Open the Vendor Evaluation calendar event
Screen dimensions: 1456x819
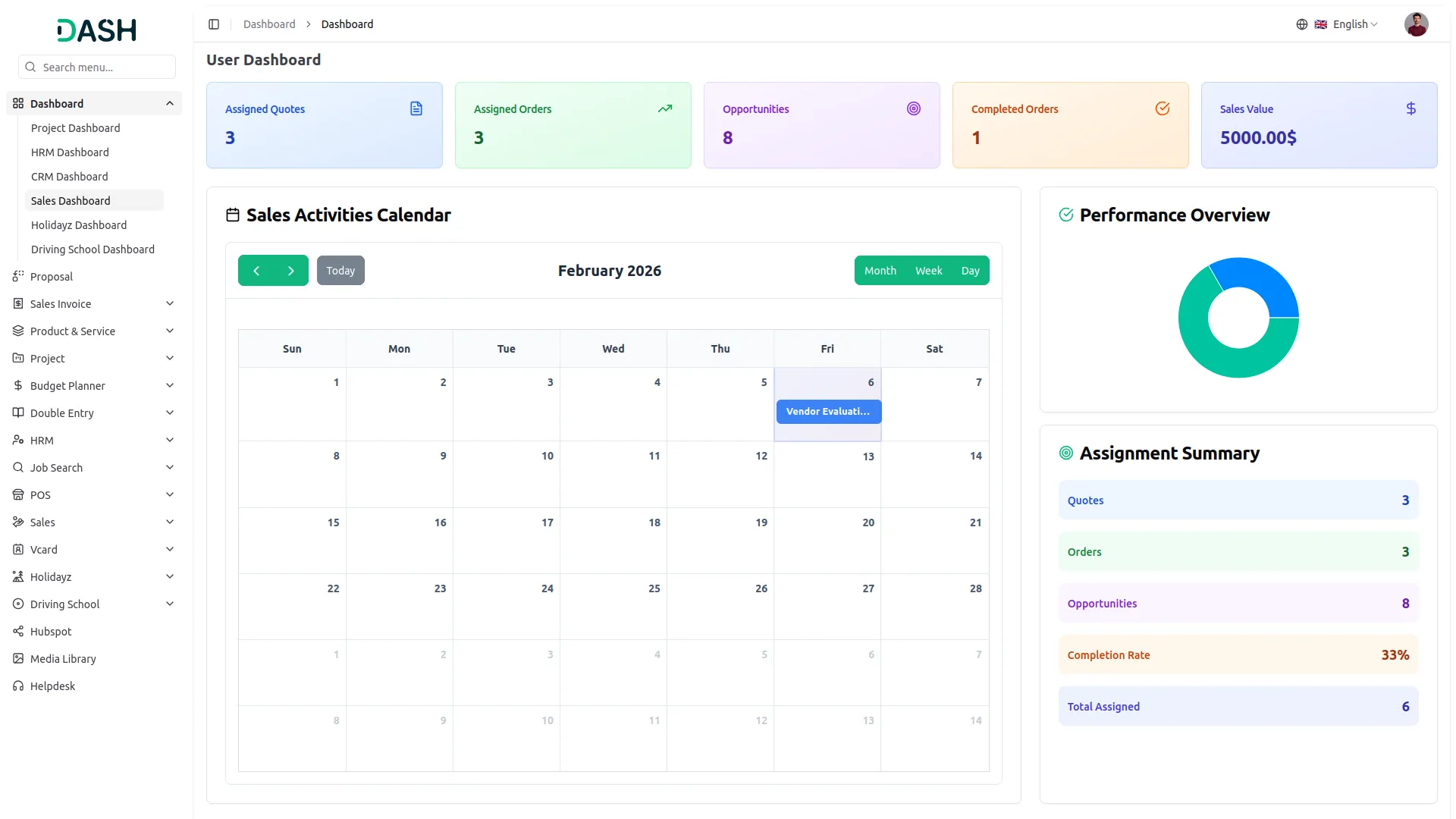coord(827,412)
